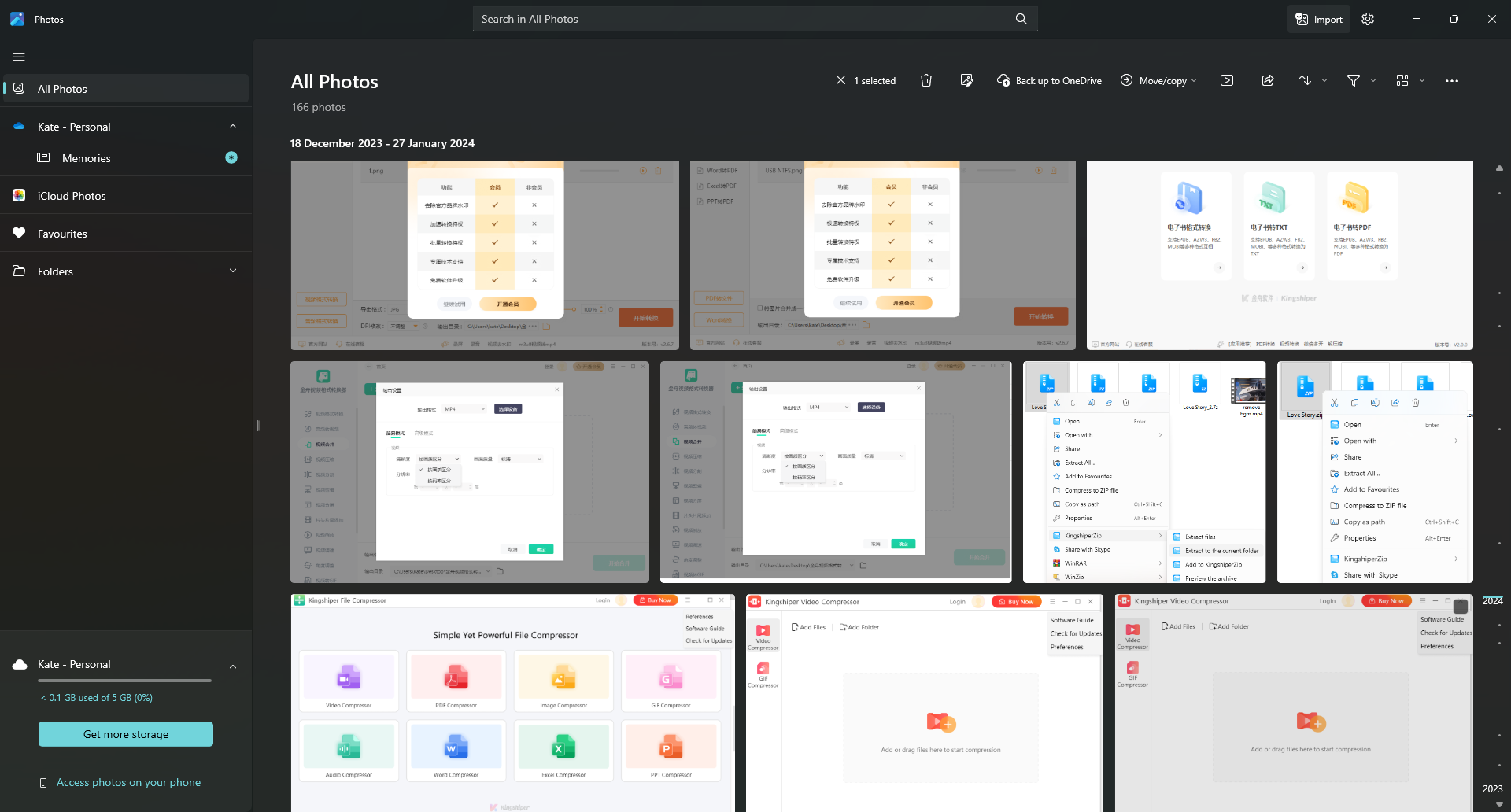The image size is (1511, 812).
Task: Jump to 2023 on the timeline scrollbar
Action: tap(1492, 788)
